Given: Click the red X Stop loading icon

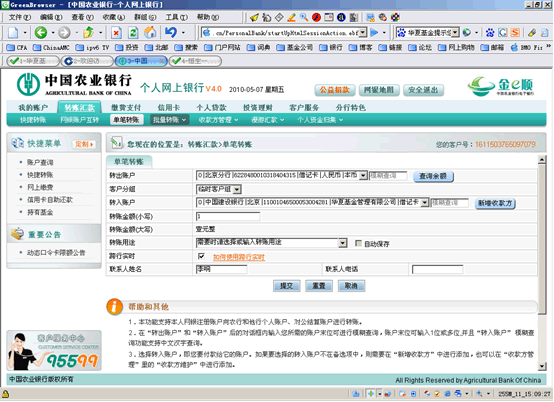Looking at the screenshot, I should point(116,33).
